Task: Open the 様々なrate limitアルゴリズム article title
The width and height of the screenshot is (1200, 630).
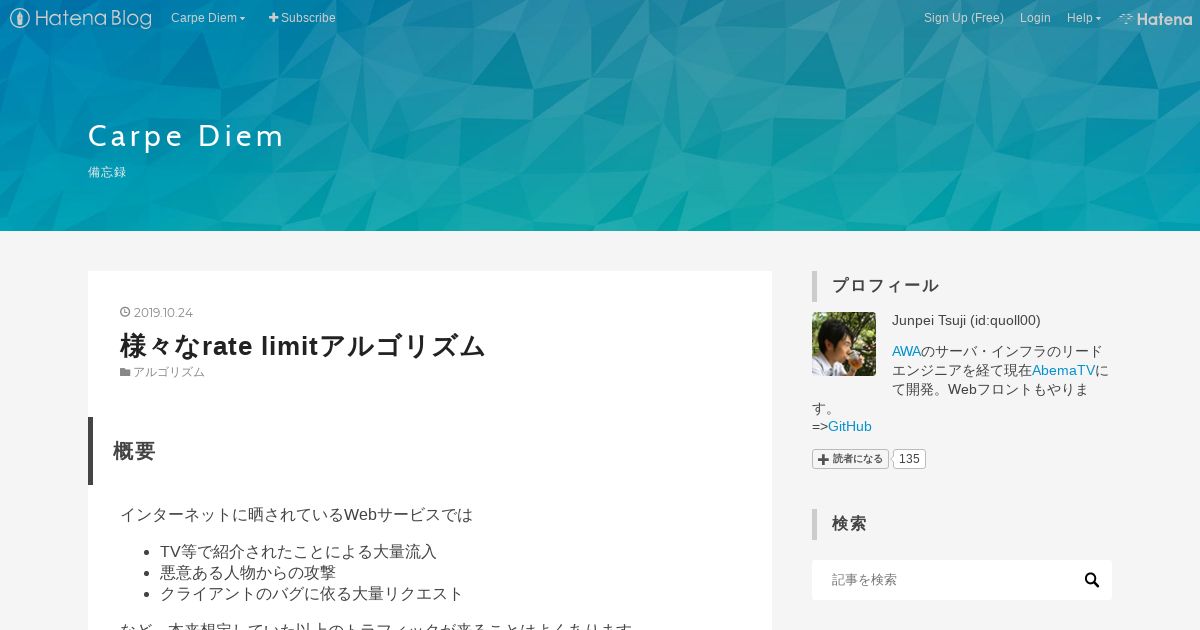Action: click(x=302, y=346)
